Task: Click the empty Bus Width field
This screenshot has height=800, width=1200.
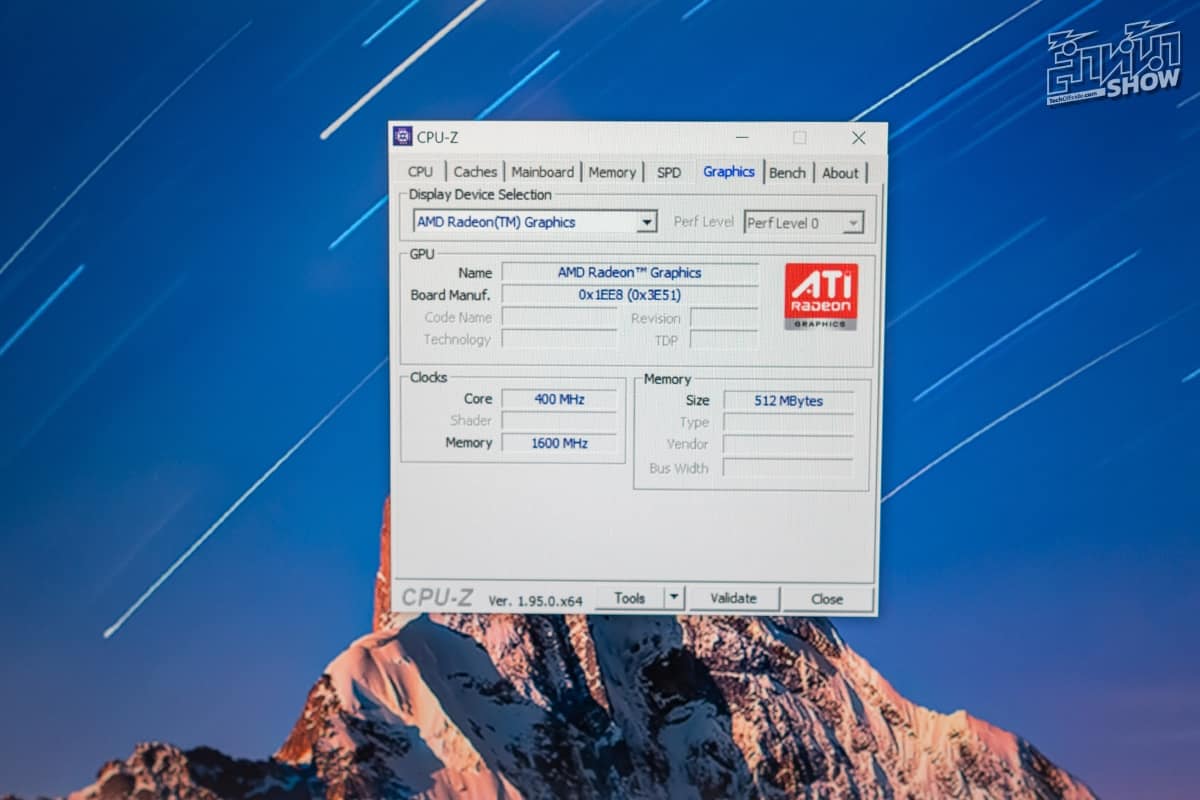Action: pyautogui.click(x=789, y=468)
